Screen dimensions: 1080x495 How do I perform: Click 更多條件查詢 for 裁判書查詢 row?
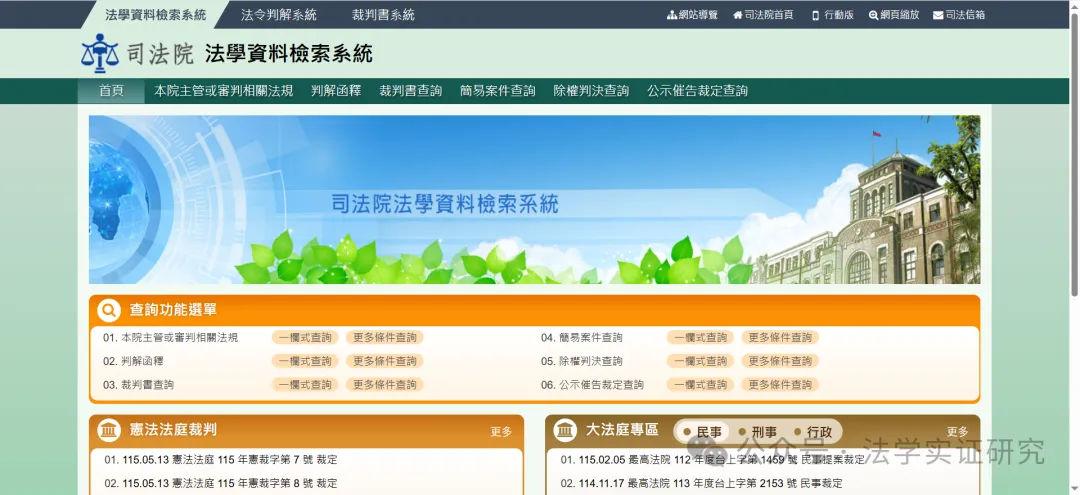385,385
